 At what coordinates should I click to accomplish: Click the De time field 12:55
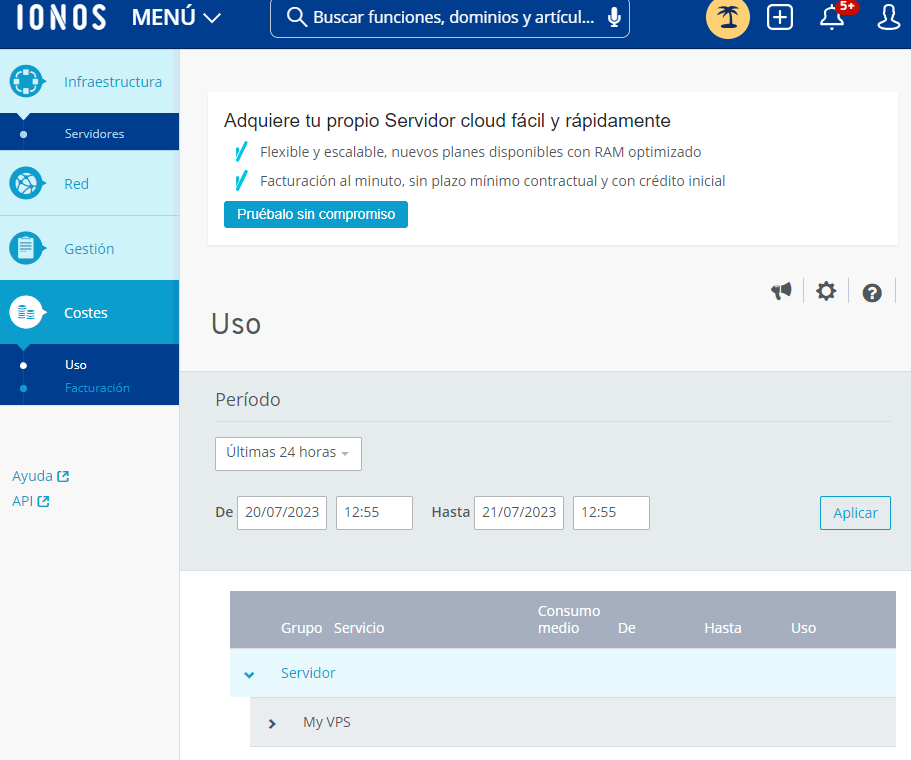(374, 512)
